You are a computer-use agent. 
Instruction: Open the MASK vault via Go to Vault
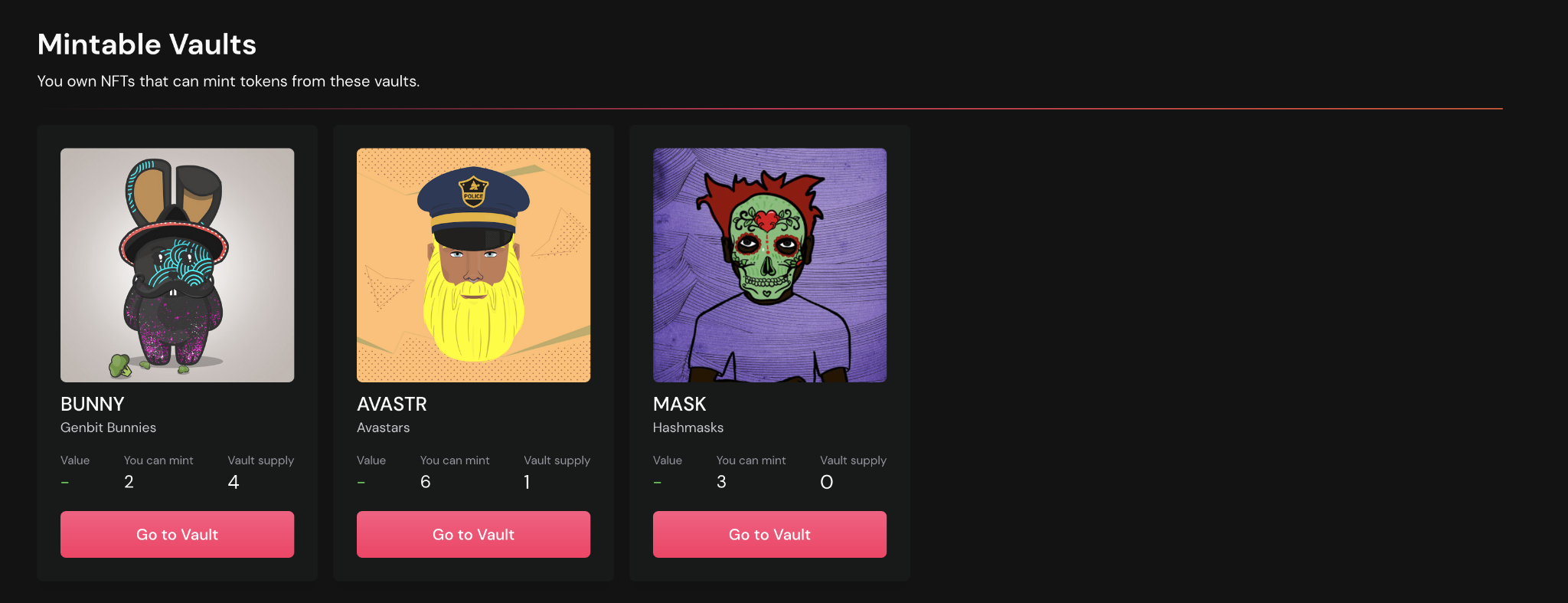coord(769,534)
